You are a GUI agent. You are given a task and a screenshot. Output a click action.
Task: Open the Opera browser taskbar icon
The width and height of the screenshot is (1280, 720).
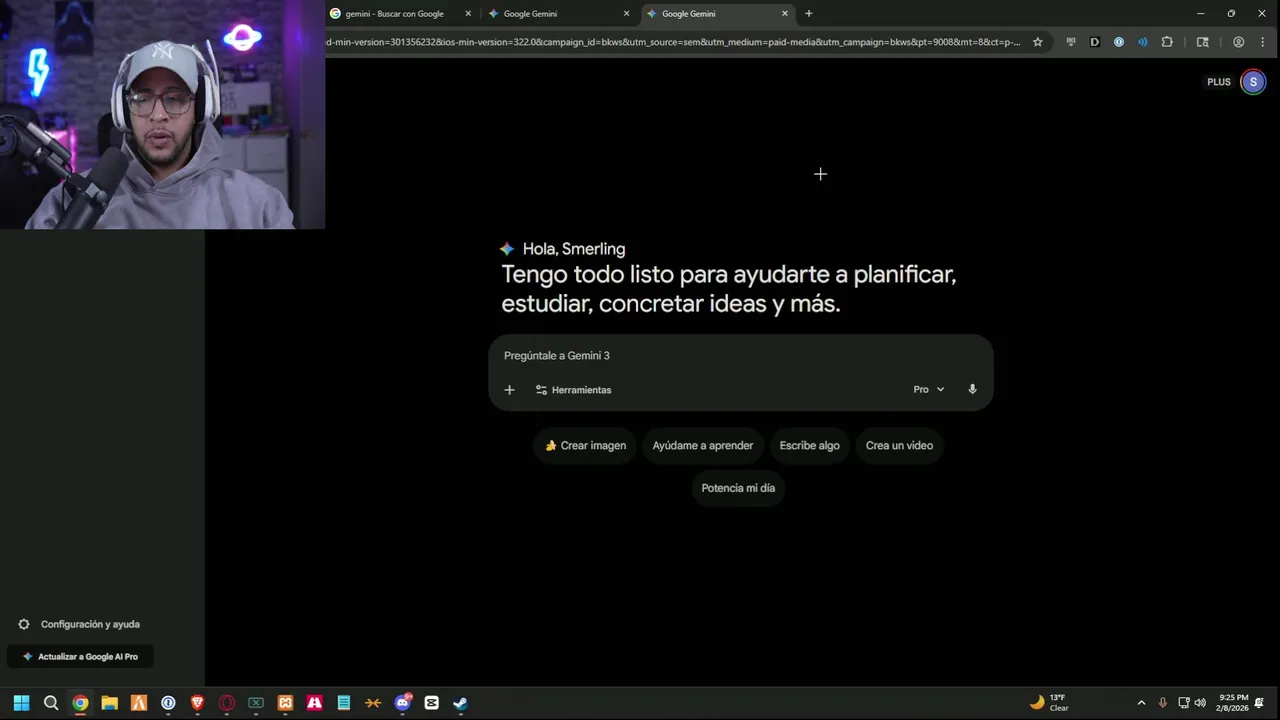[x=227, y=703]
